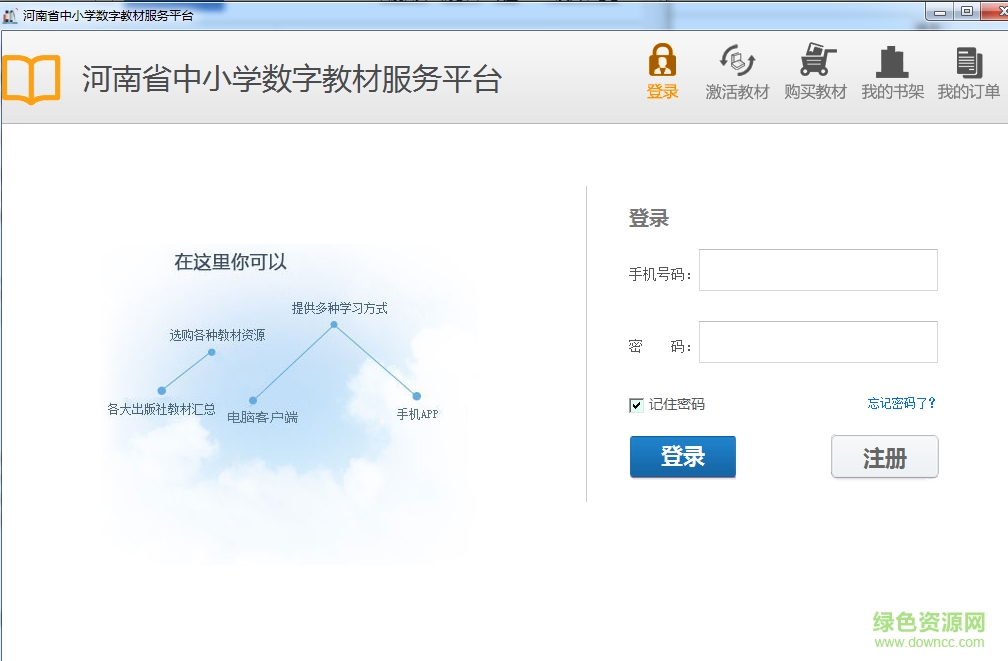Click the 注册 registration button
The image size is (1008, 661).
[884, 456]
